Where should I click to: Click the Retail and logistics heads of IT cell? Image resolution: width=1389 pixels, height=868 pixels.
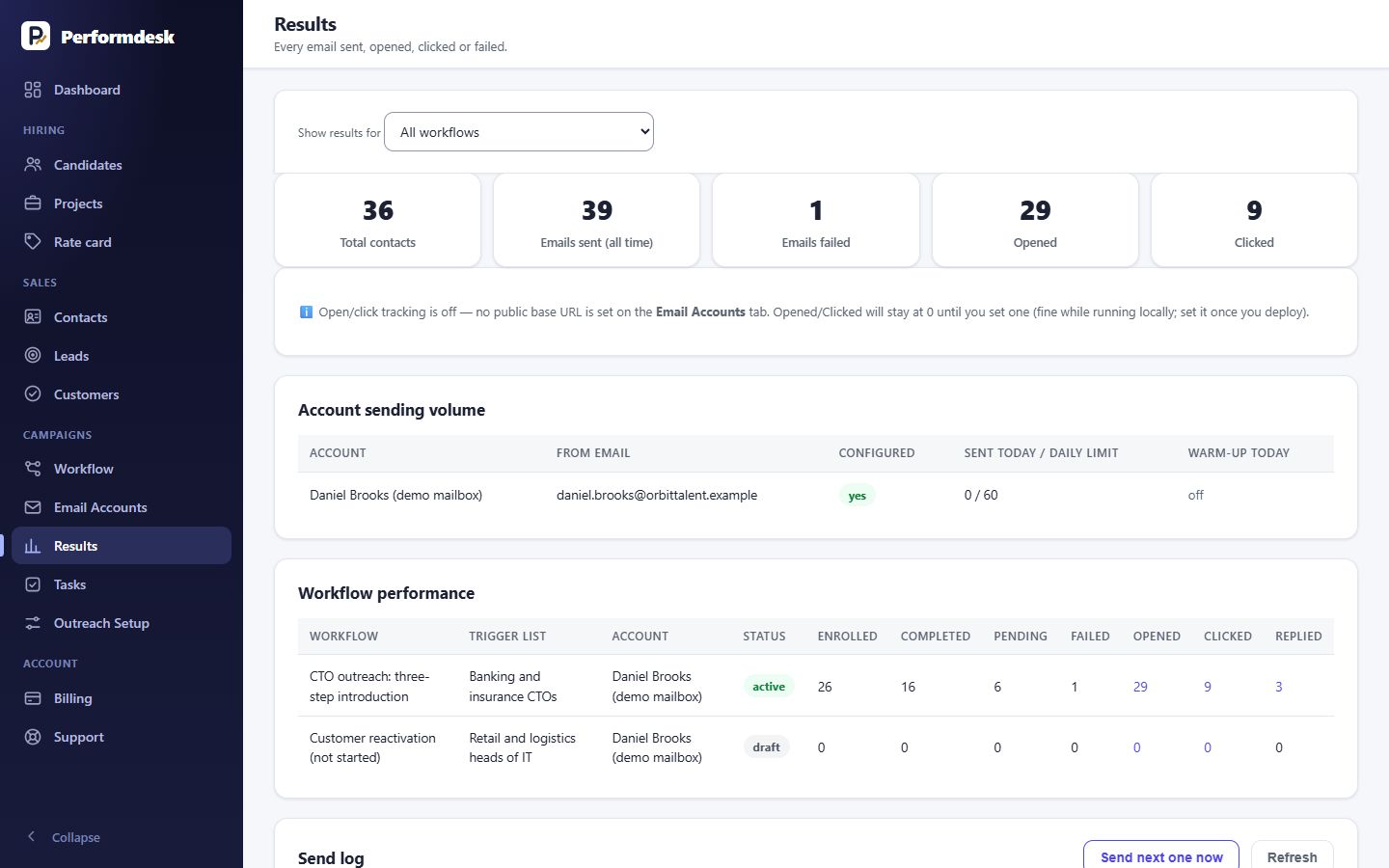523,747
